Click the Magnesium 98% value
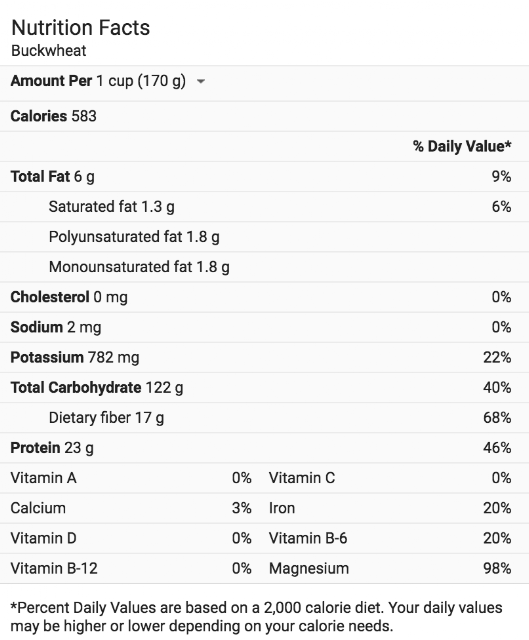This screenshot has width=529, height=640. coord(497,569)
